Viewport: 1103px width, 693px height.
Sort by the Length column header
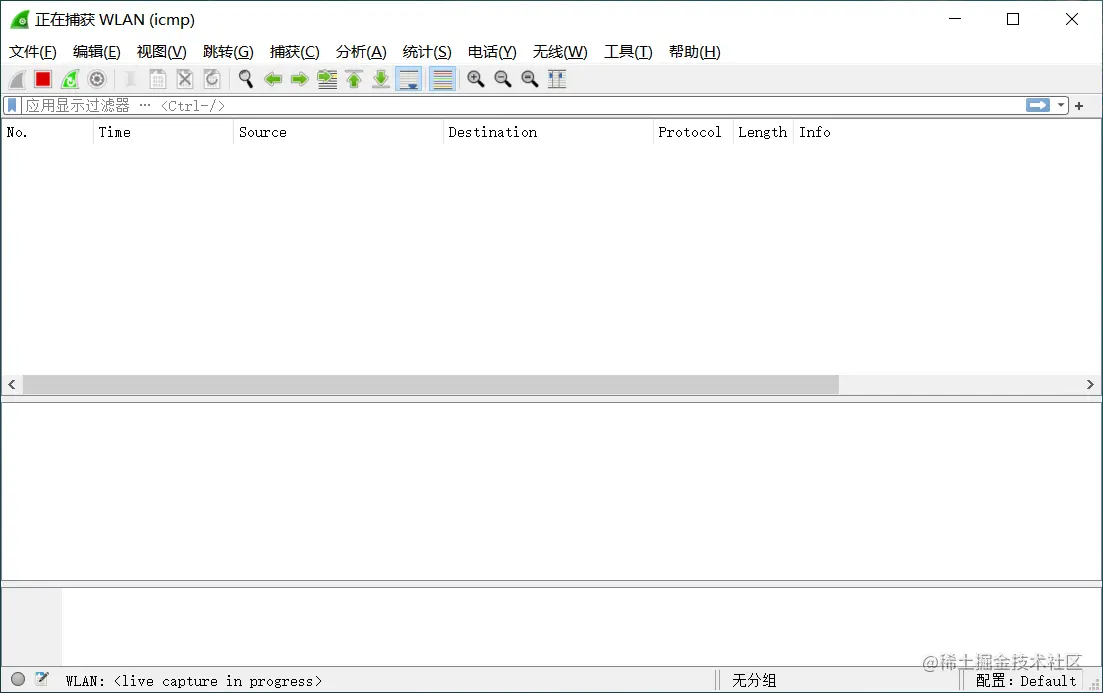point(763,132)
